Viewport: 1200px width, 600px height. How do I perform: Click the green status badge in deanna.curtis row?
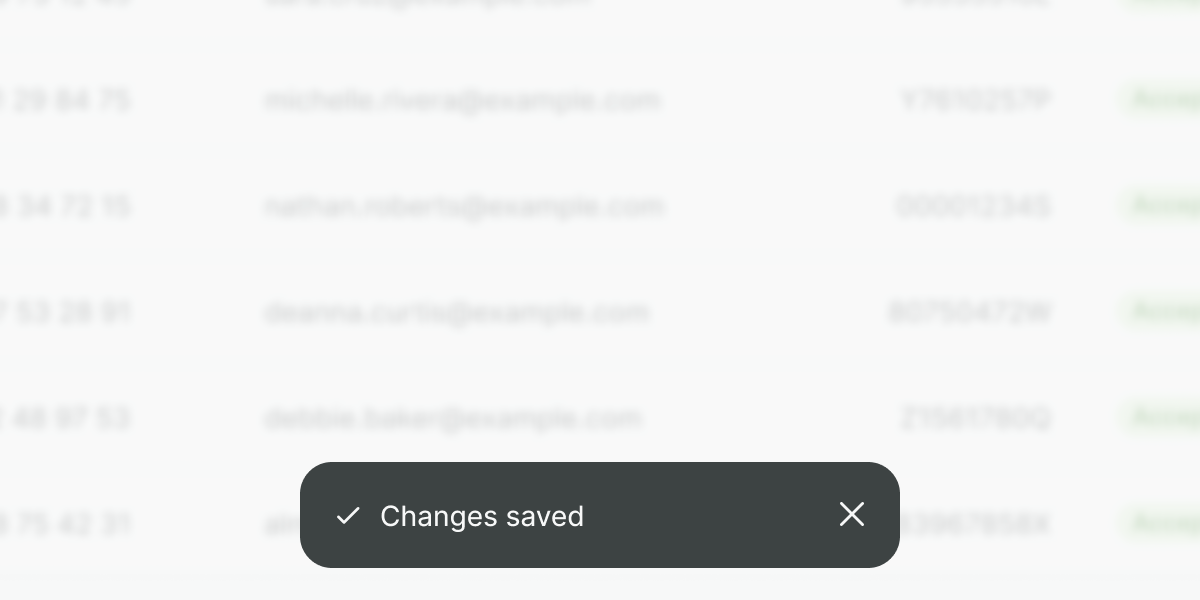(x=1160, y=311)
